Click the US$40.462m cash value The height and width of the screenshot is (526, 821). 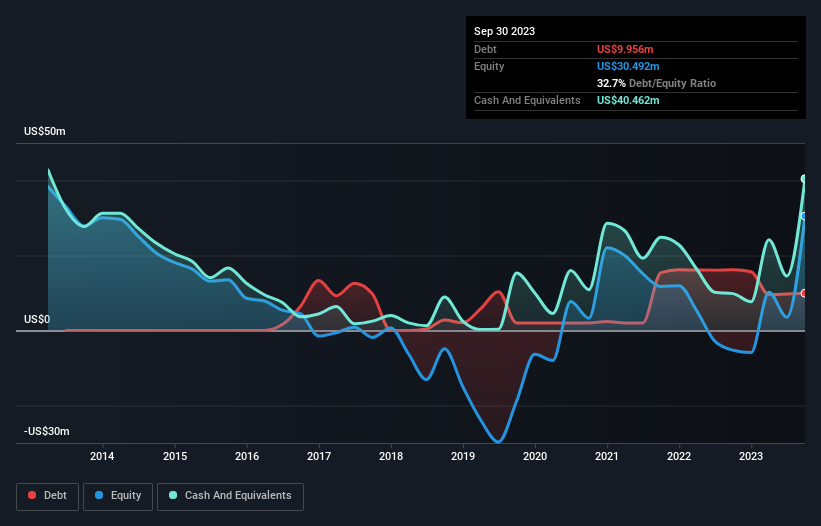coord(628,100)
